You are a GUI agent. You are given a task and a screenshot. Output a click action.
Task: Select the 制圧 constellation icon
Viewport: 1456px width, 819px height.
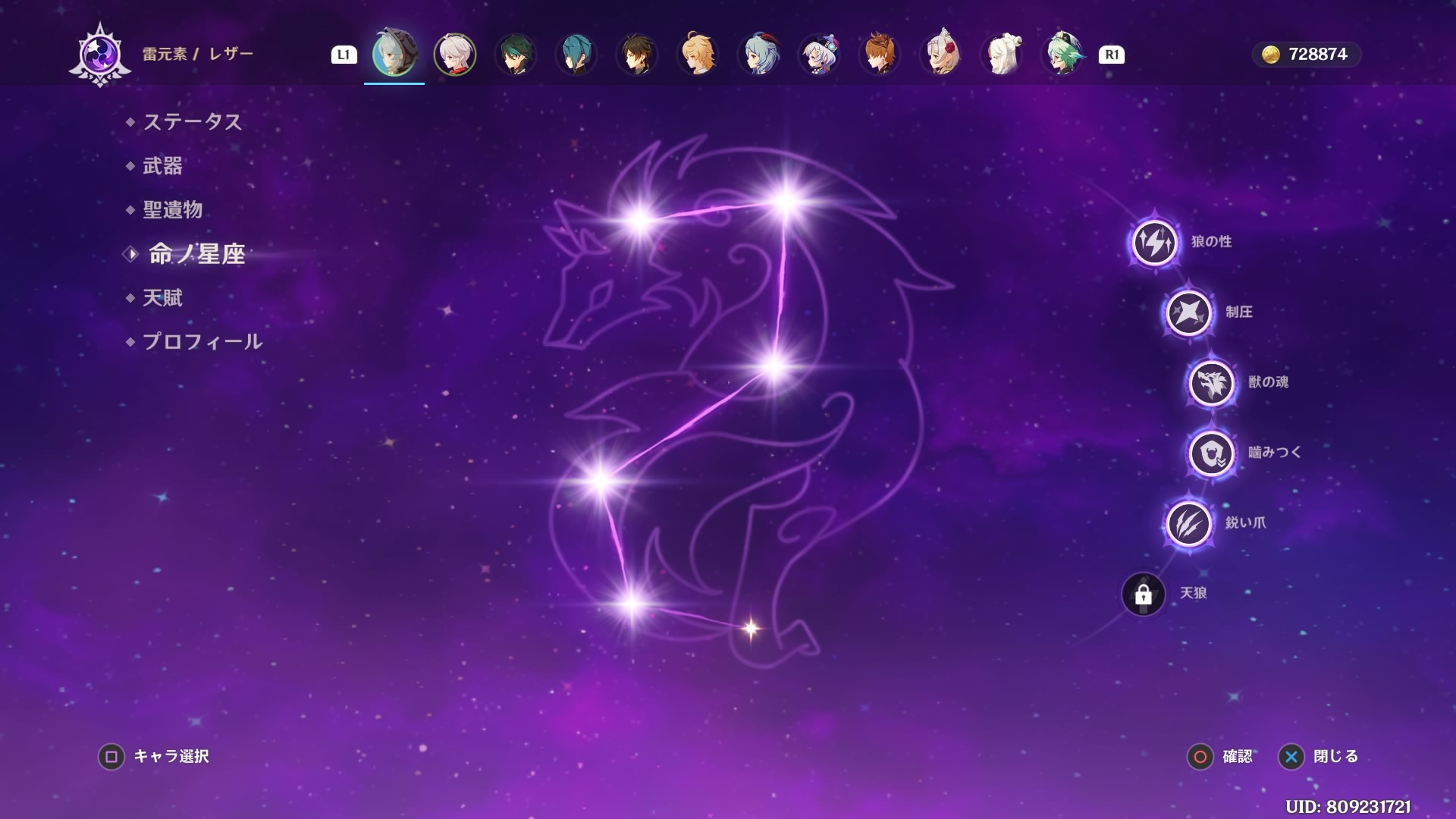[x=1188, y=312]
